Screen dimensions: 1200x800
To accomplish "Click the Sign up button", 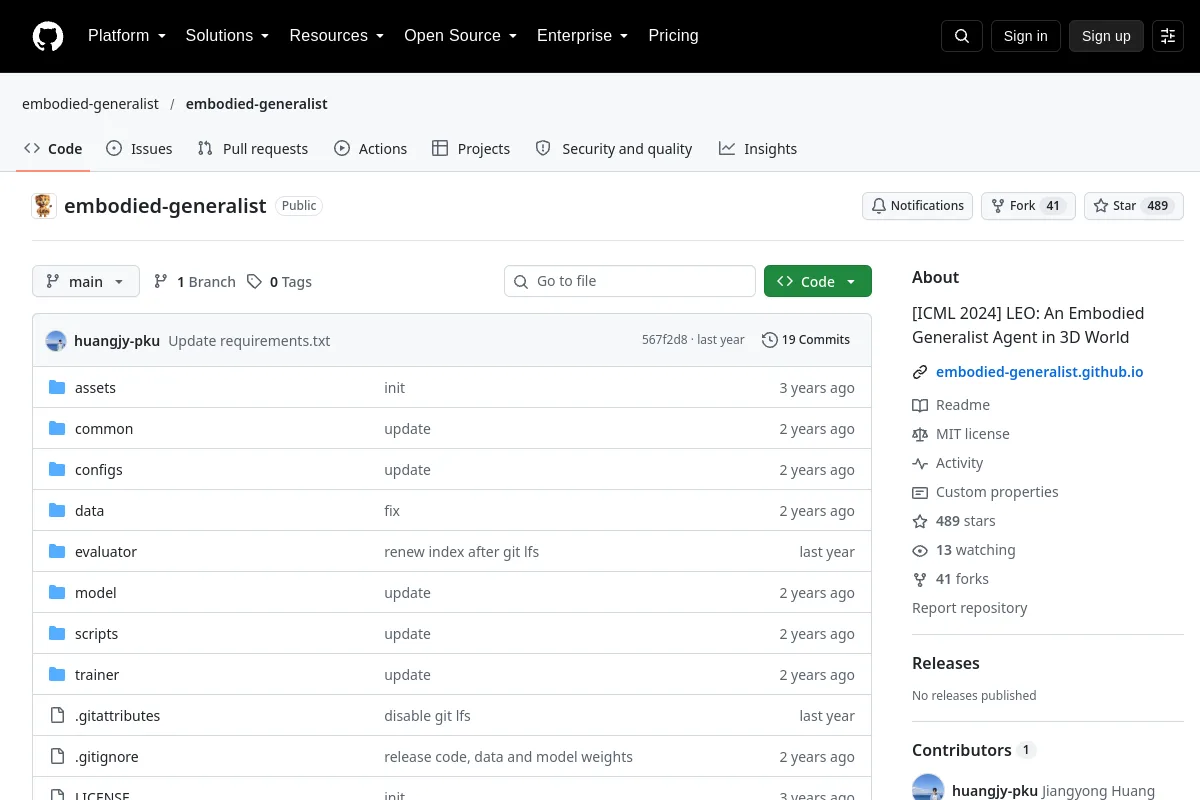I will (1106, 36).
